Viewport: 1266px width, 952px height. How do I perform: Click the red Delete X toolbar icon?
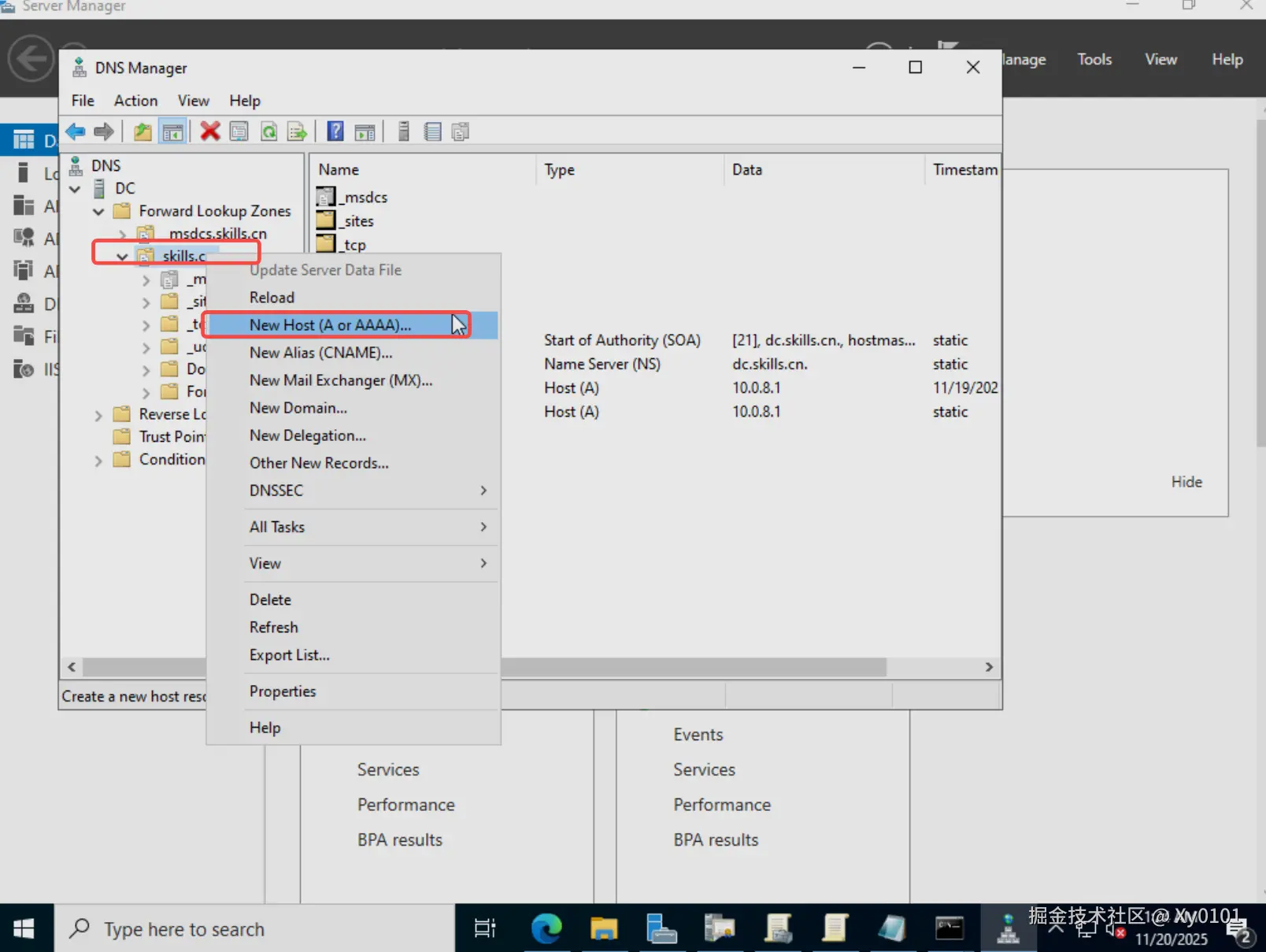(209, 132)
